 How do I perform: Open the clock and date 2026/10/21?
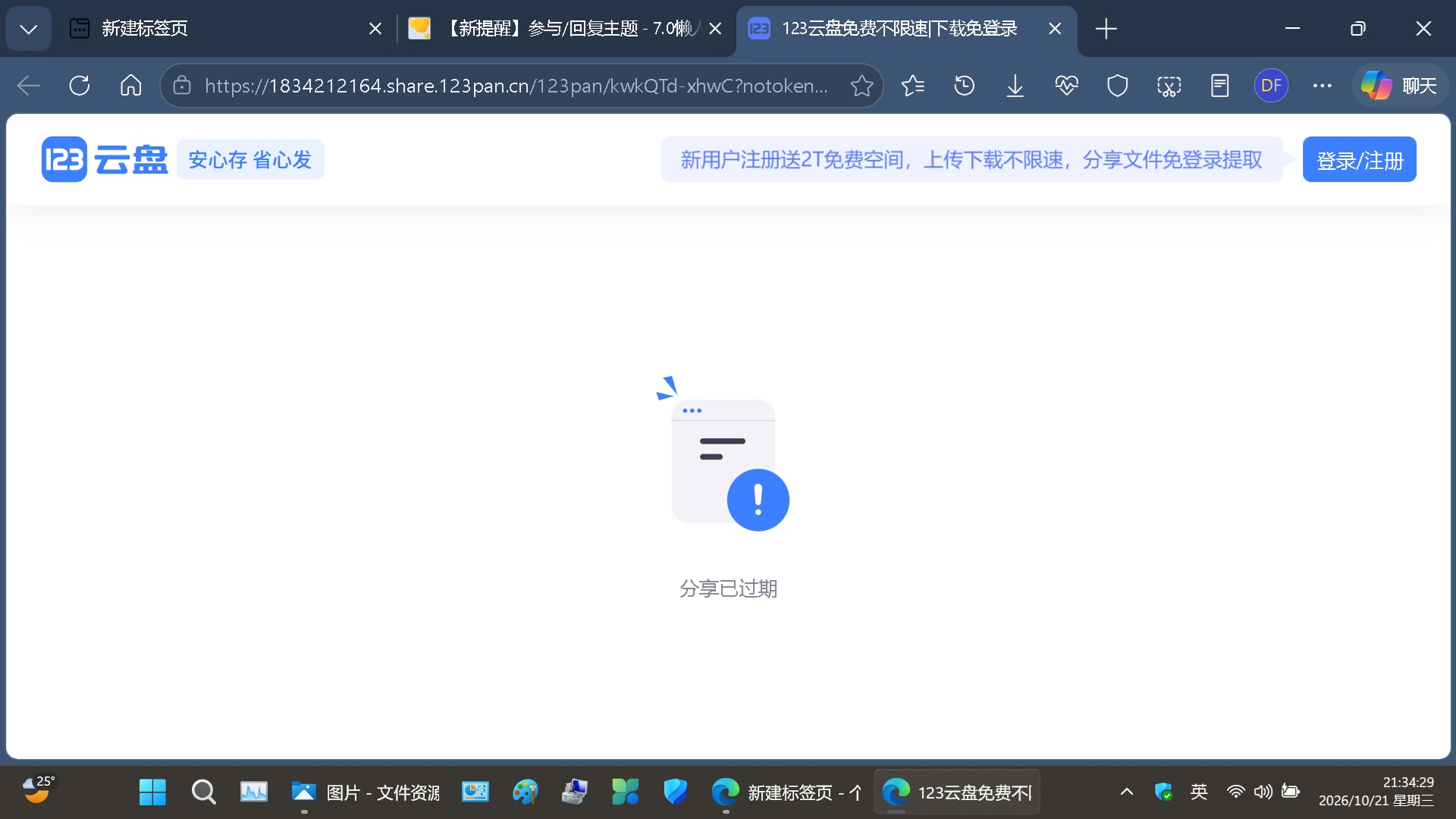(x=1376, y=792)
